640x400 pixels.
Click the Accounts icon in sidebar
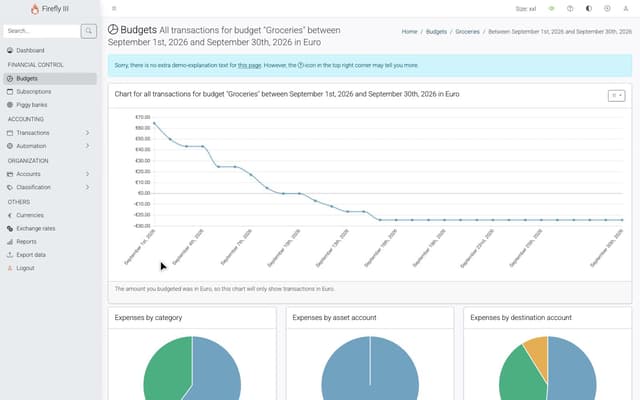click(10, 174)
